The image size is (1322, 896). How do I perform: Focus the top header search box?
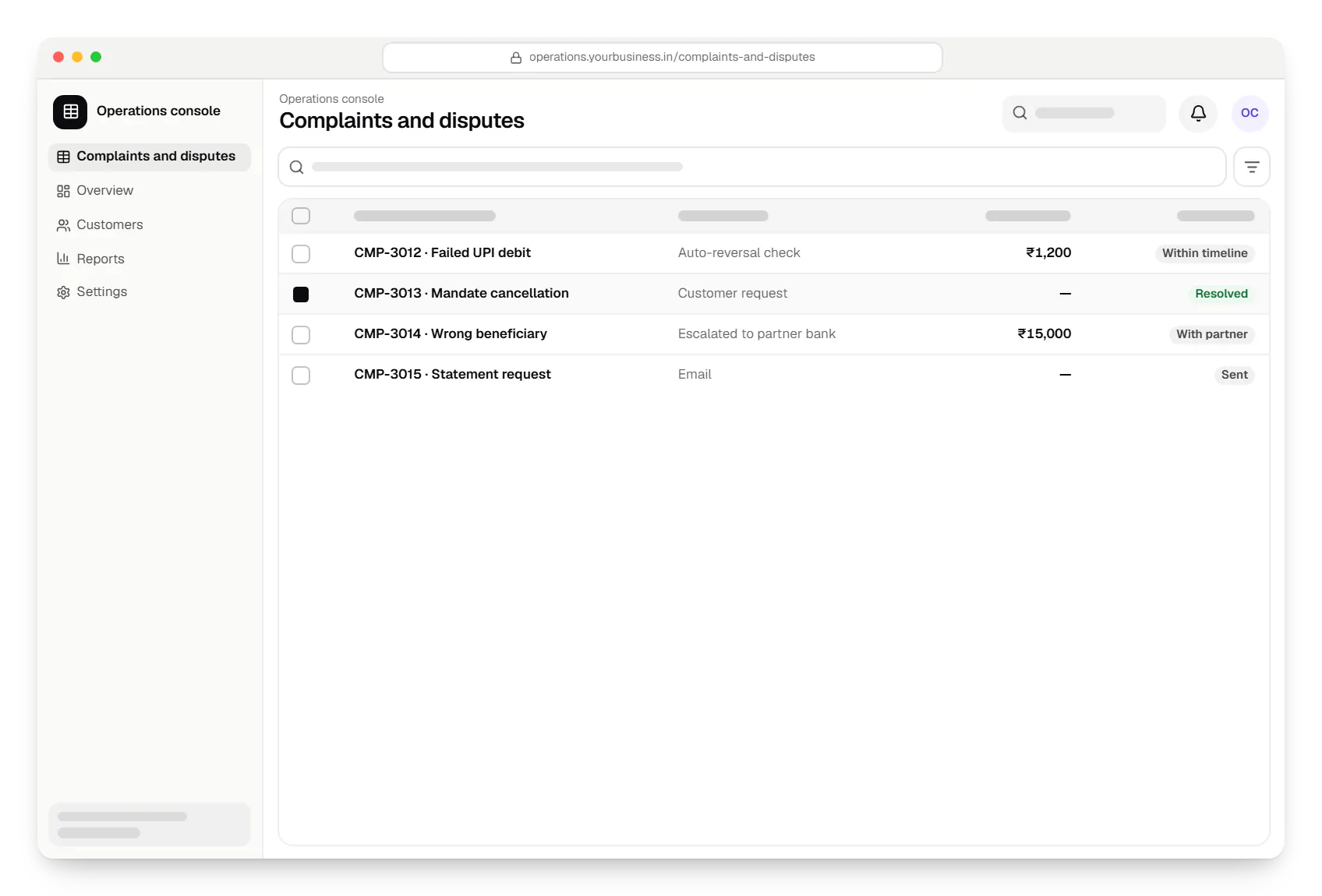1084,113
